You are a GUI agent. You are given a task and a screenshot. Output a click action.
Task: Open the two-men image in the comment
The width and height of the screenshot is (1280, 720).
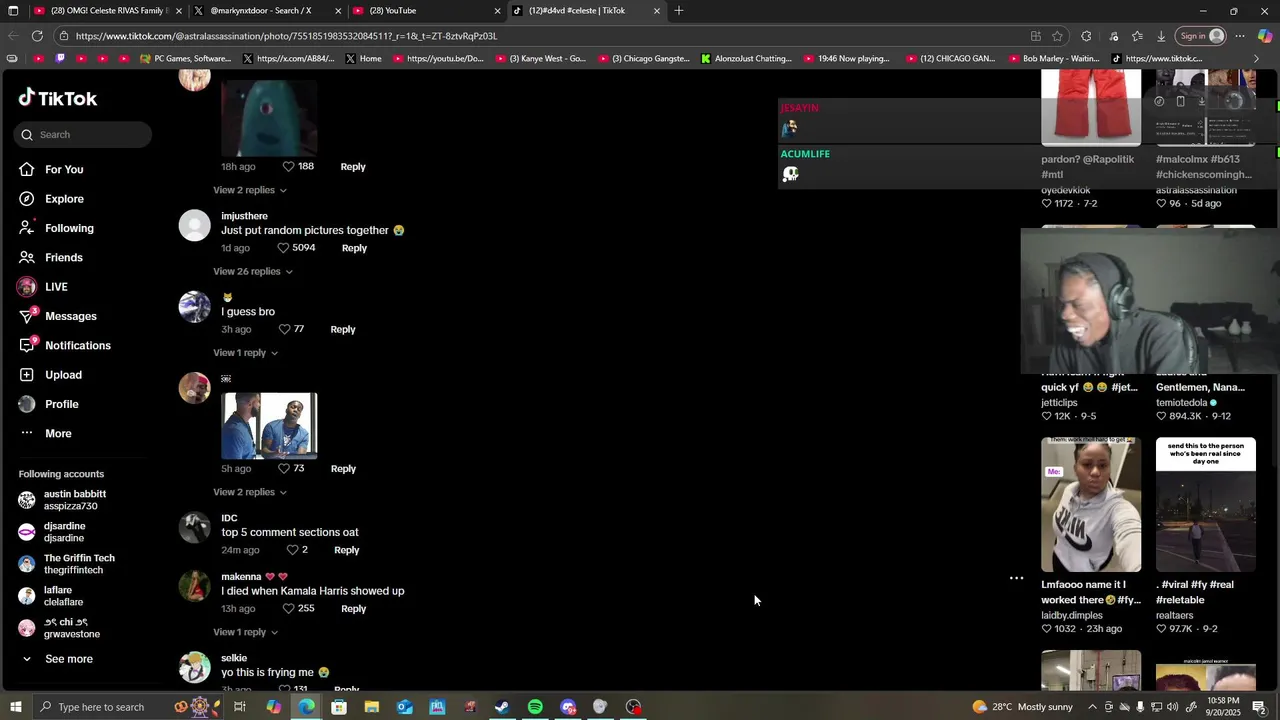point(269,426)
